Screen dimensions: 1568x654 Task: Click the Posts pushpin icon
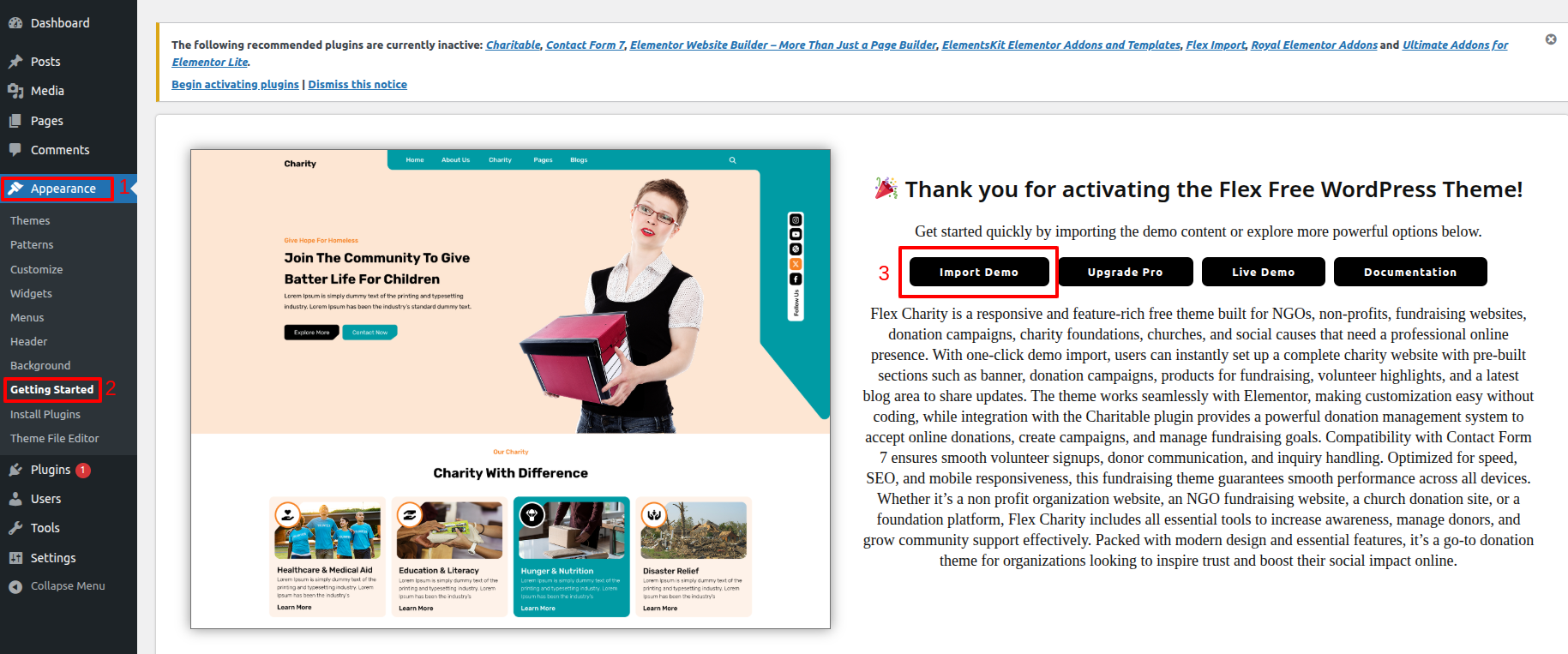[x=15, y=62]
